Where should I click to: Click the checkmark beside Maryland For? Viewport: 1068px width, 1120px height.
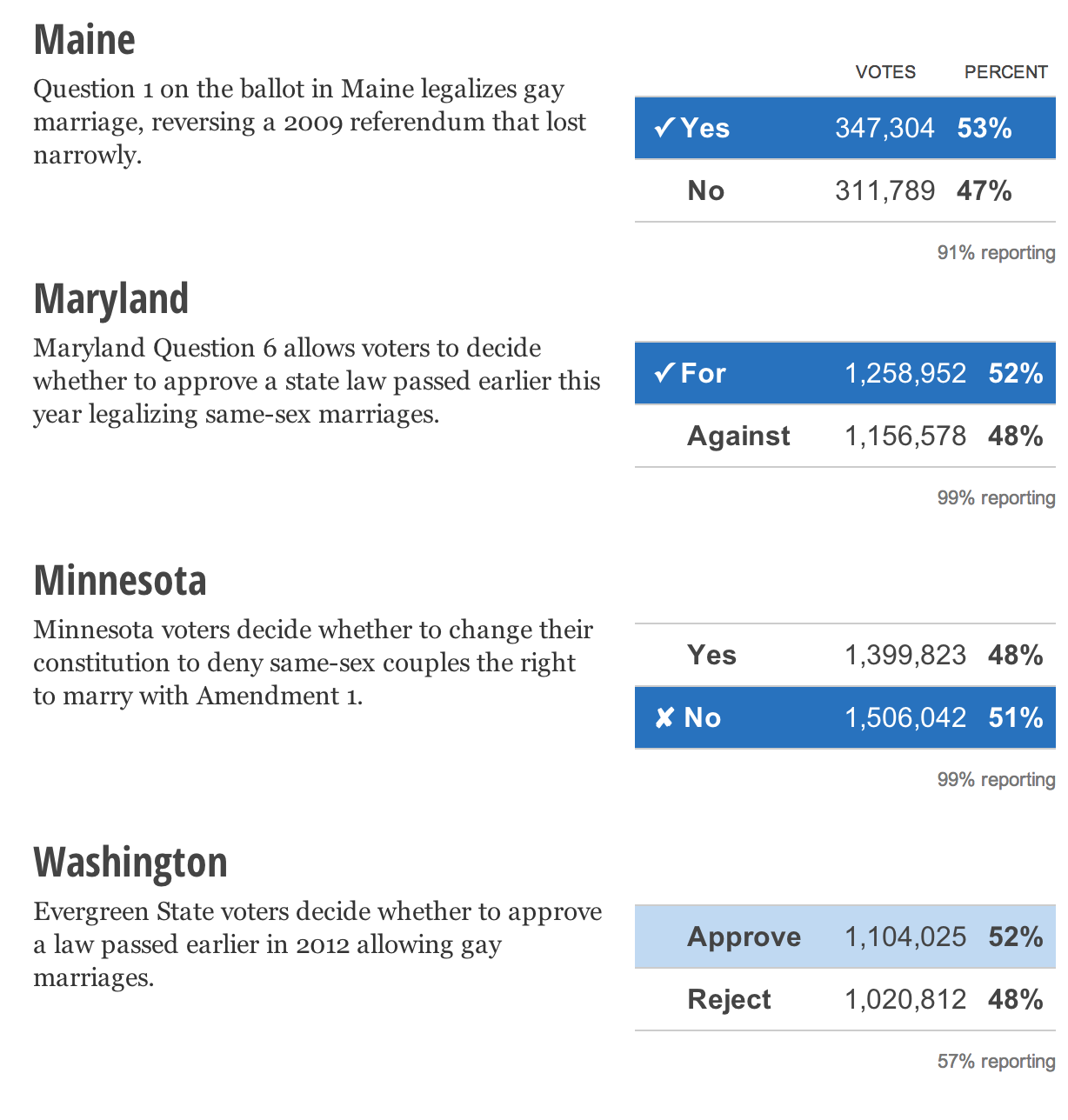(664, 373)
